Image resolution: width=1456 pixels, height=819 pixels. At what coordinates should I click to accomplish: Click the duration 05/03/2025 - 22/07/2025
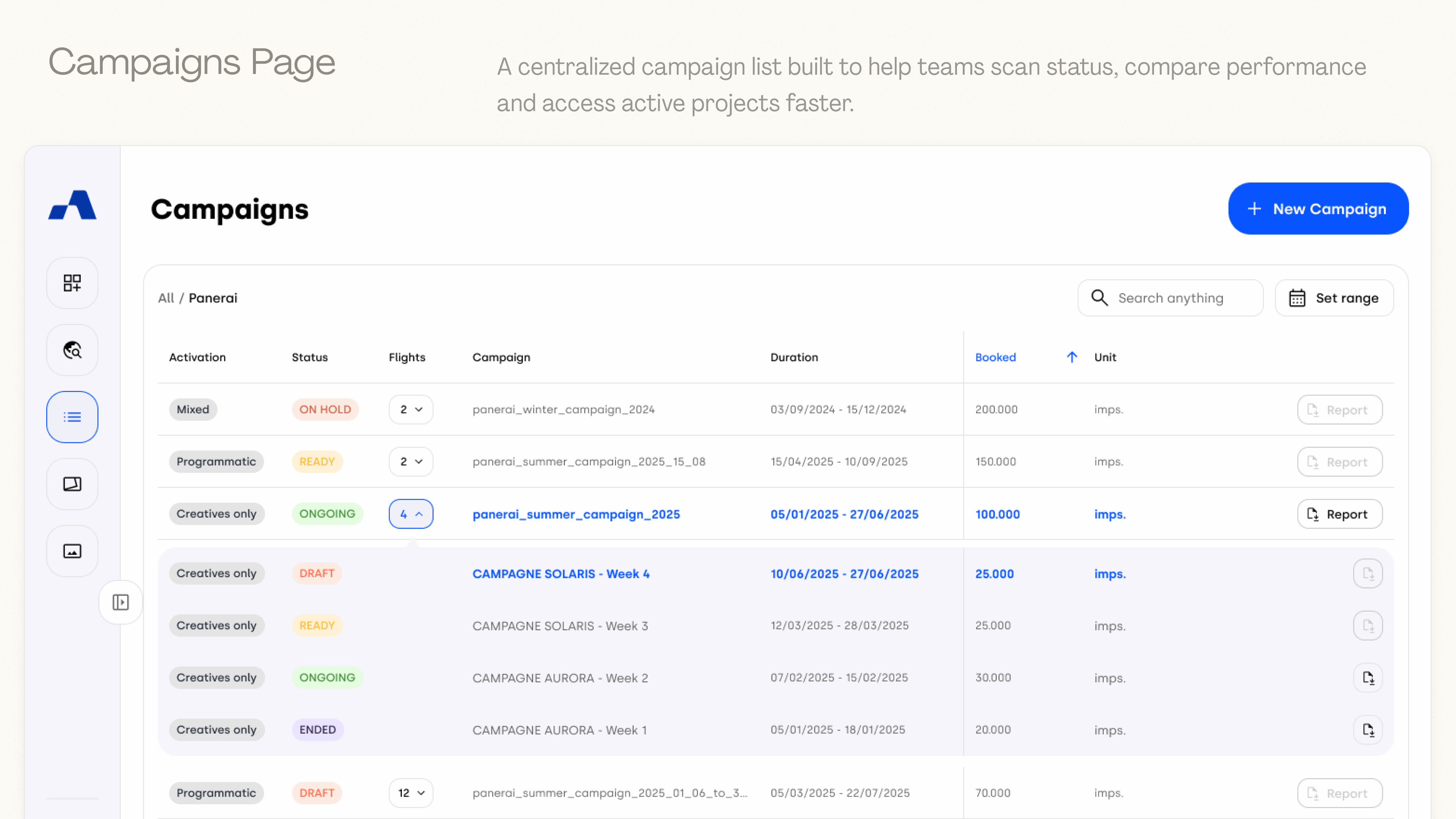[840, 793]
